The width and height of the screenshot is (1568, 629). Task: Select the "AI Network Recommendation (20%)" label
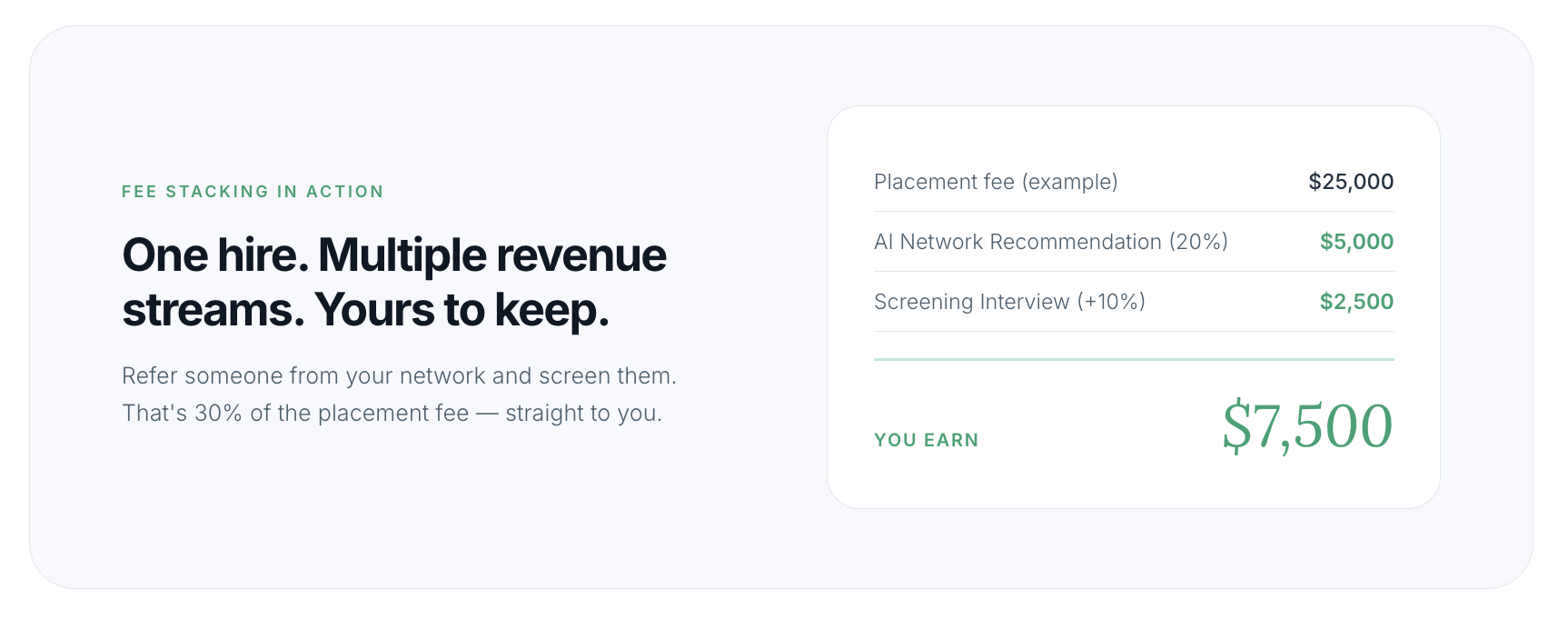pos(1050,242)
